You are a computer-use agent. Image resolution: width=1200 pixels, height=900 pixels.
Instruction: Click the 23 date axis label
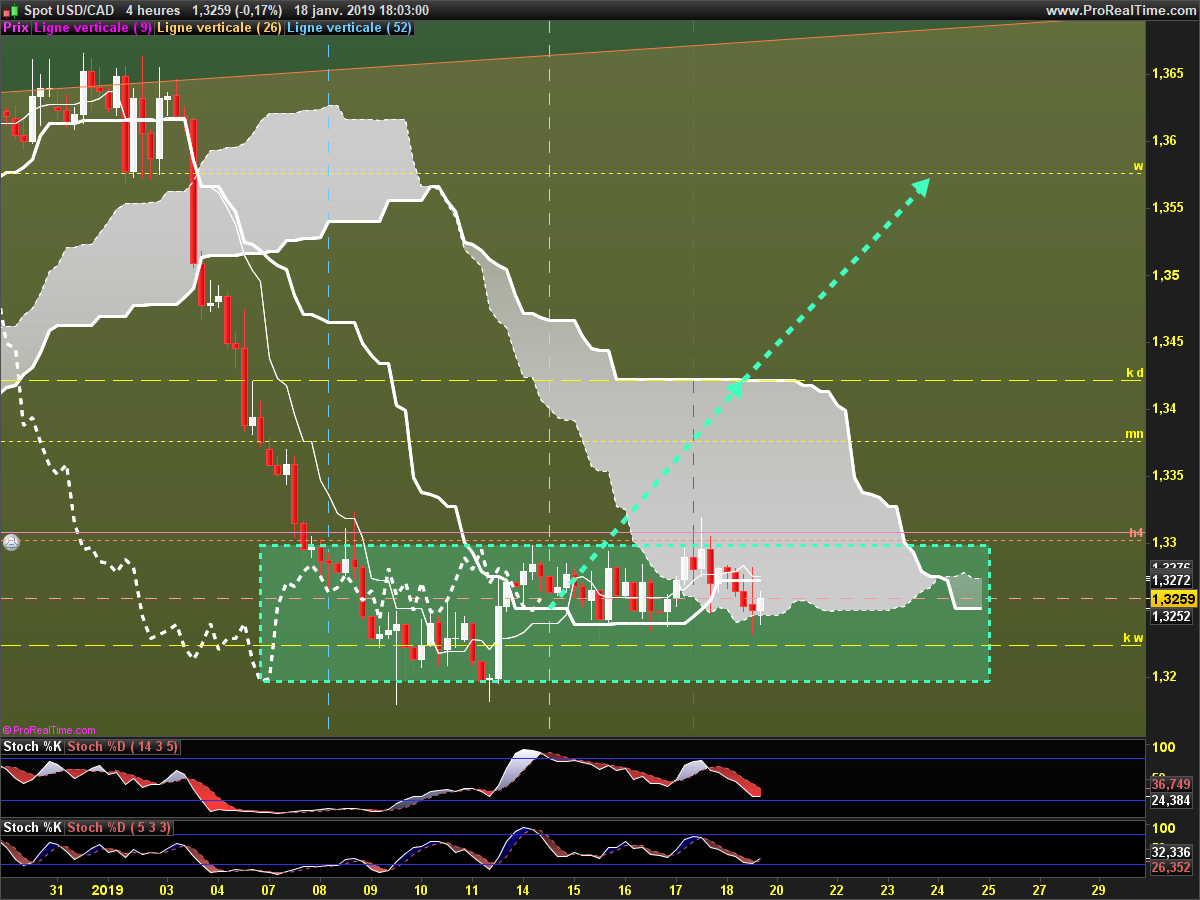[888, 889]
